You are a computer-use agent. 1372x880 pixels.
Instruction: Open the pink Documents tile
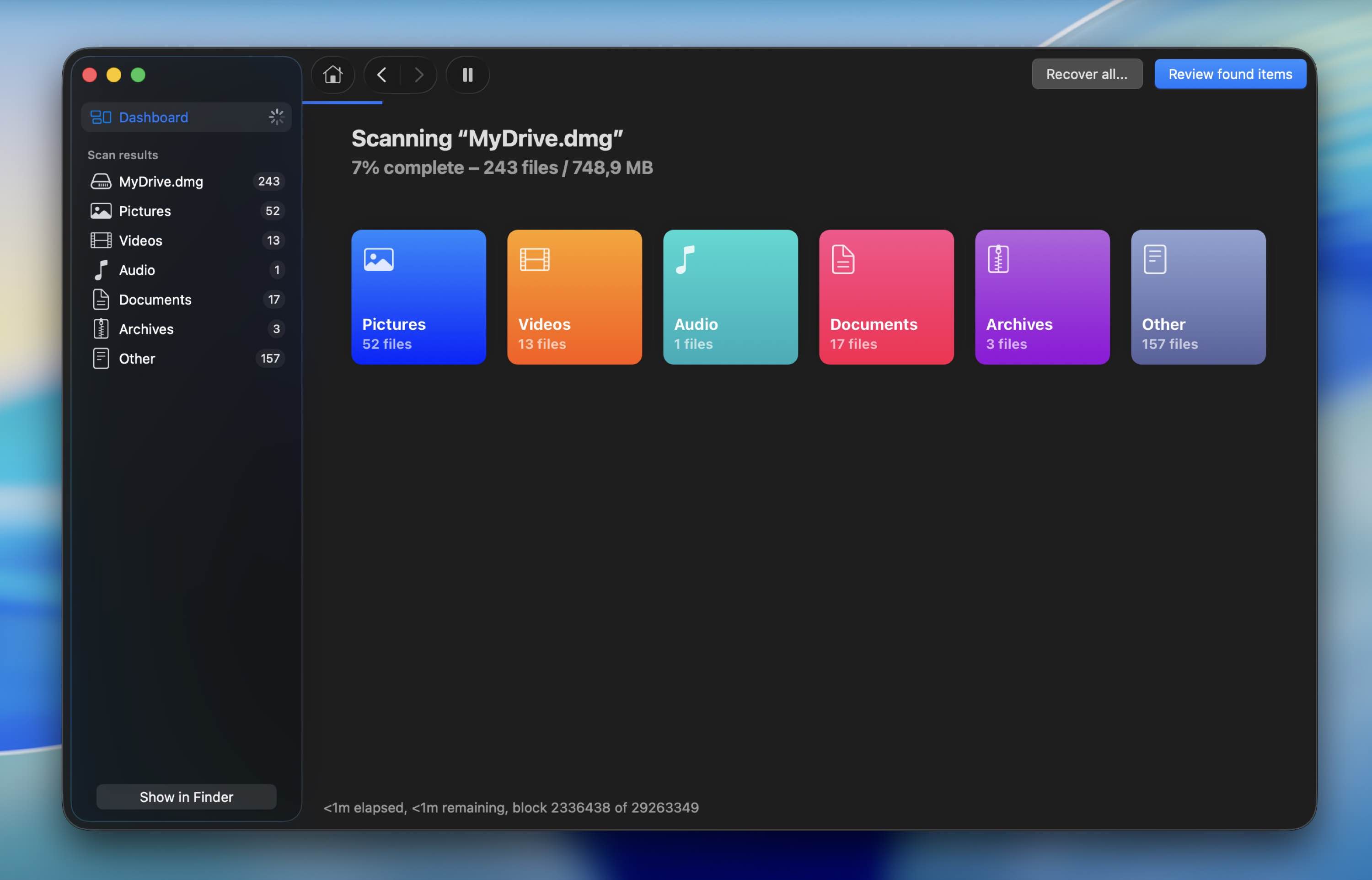click(886, 297)
